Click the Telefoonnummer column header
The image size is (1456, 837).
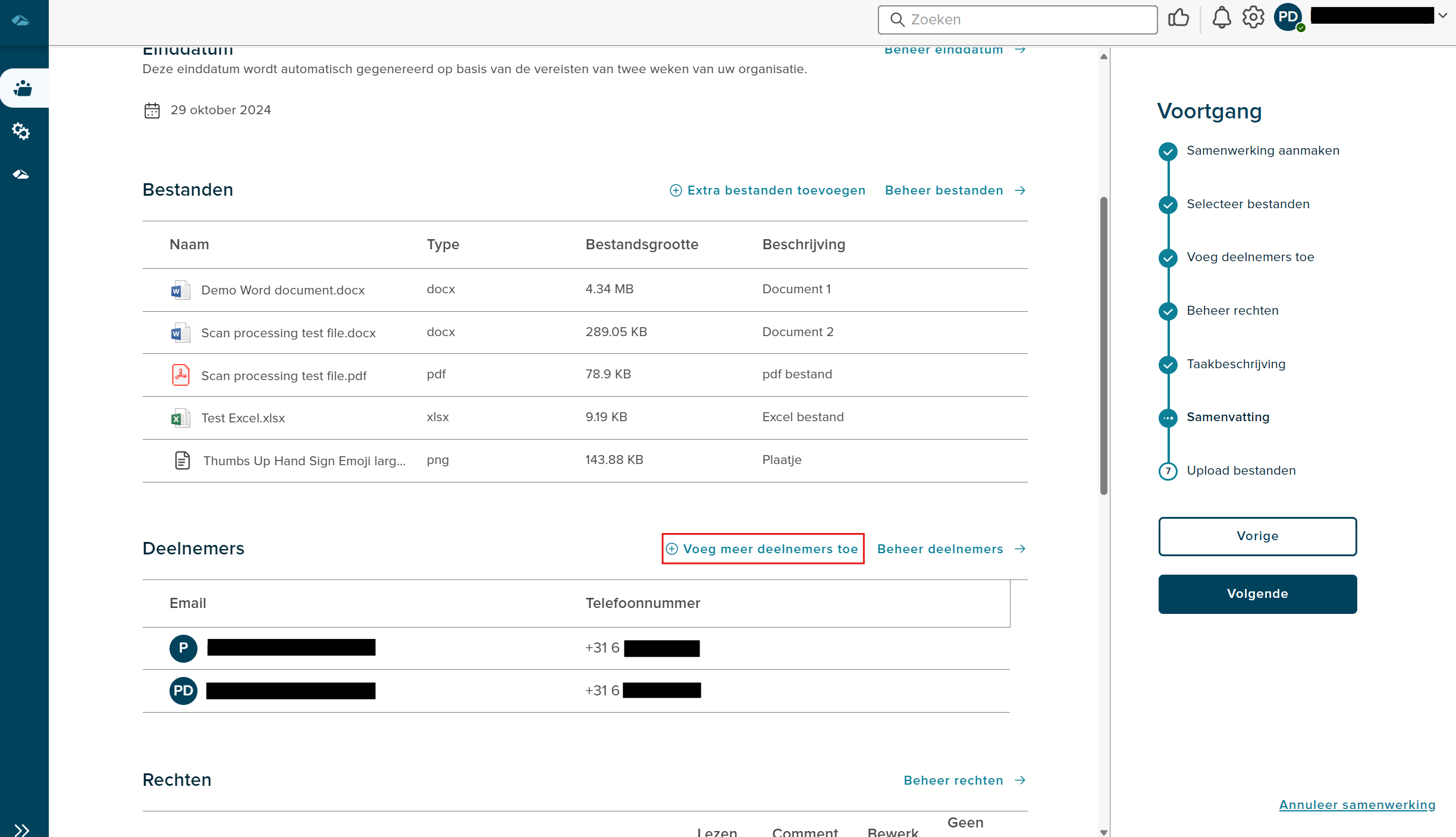tap(642, 603)
